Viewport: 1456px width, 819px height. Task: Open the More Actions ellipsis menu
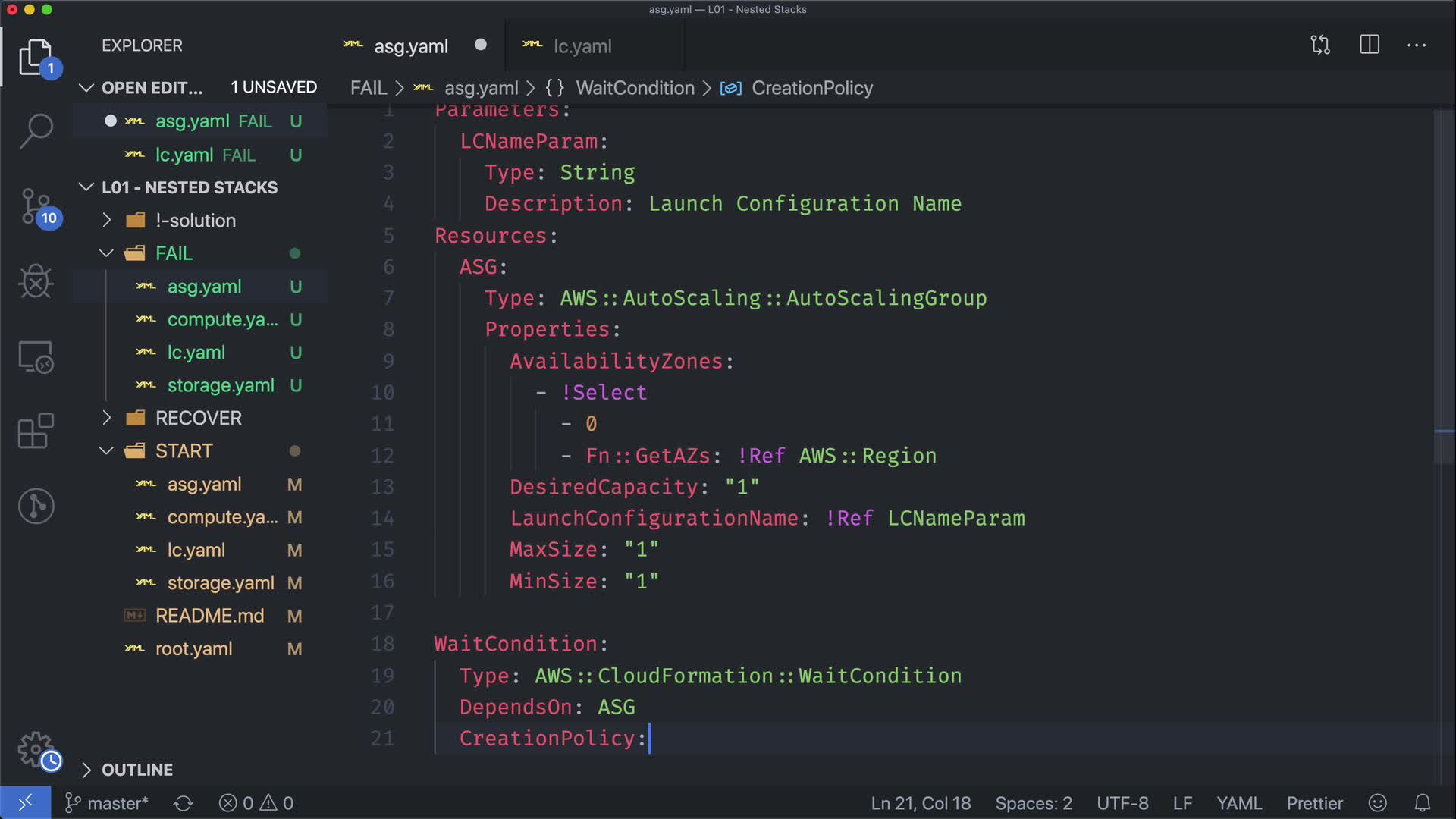pos(1416,45)
